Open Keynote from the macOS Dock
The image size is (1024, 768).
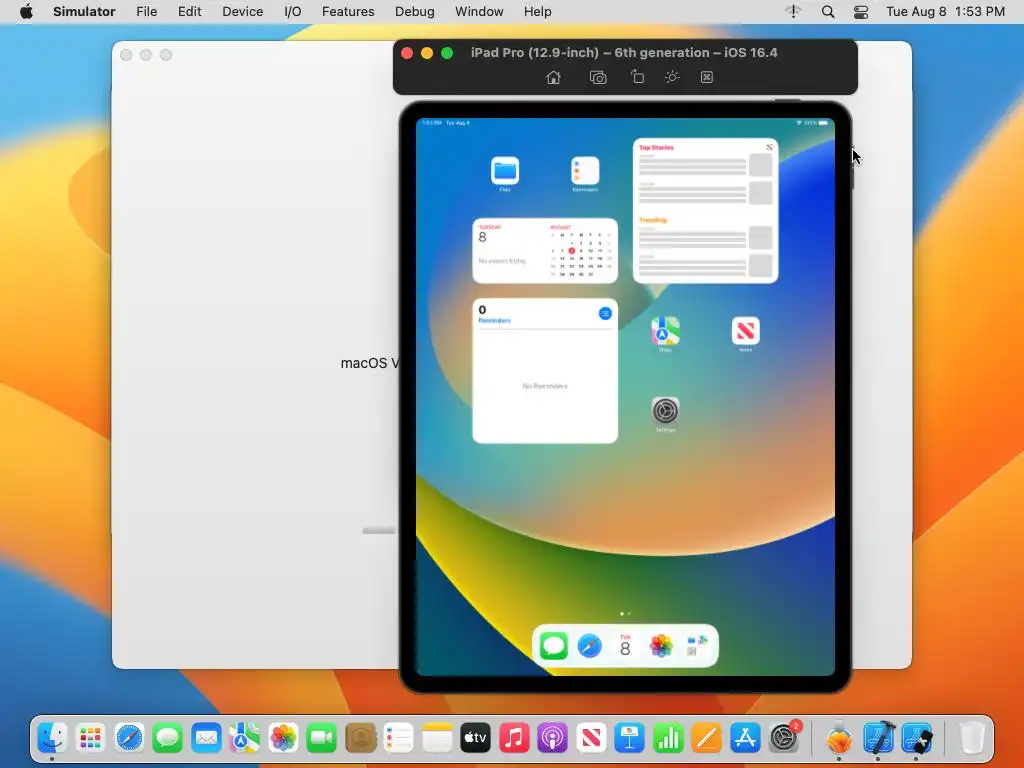pos(630,739)
